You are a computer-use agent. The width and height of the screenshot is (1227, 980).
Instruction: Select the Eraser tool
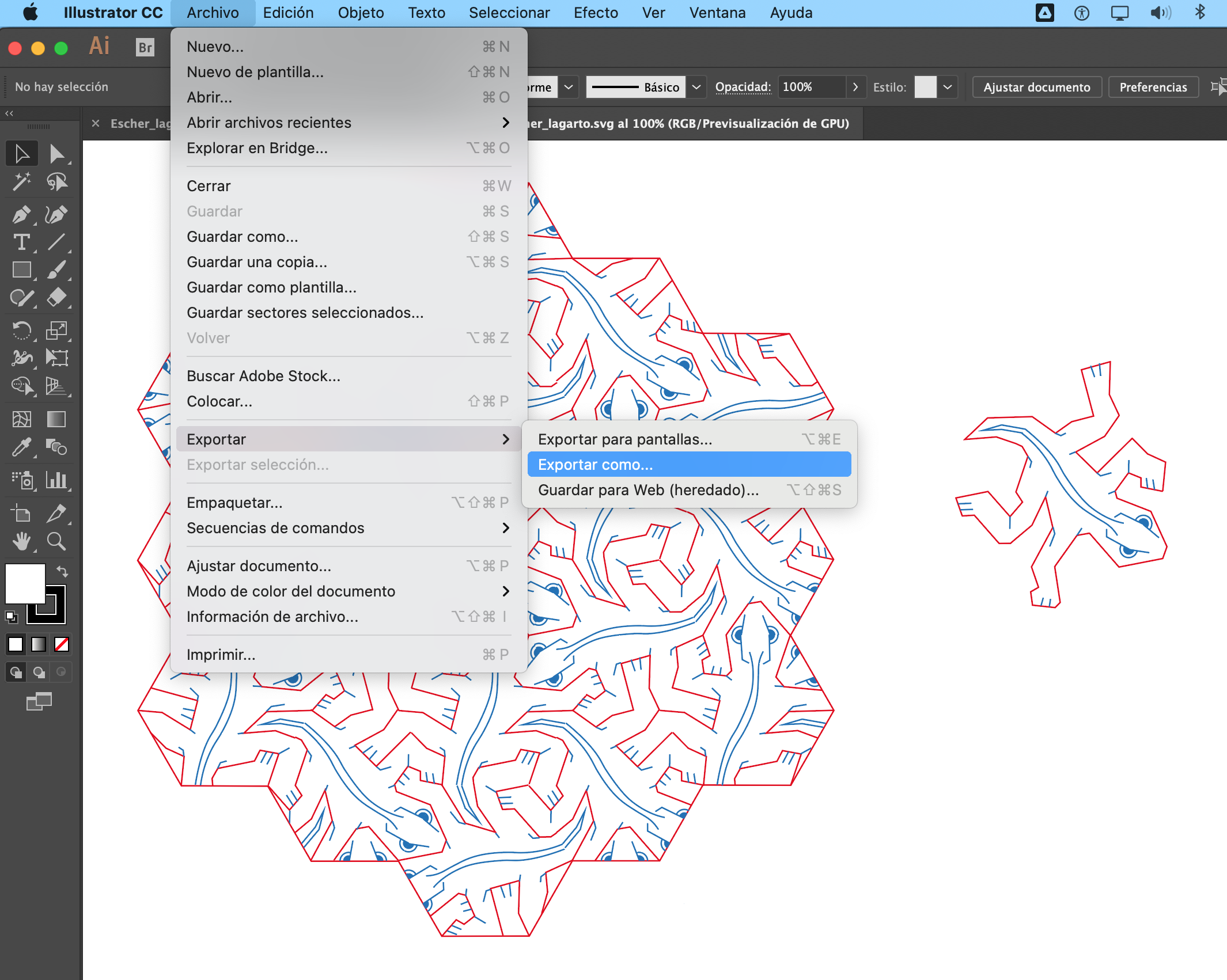point(56,297)
